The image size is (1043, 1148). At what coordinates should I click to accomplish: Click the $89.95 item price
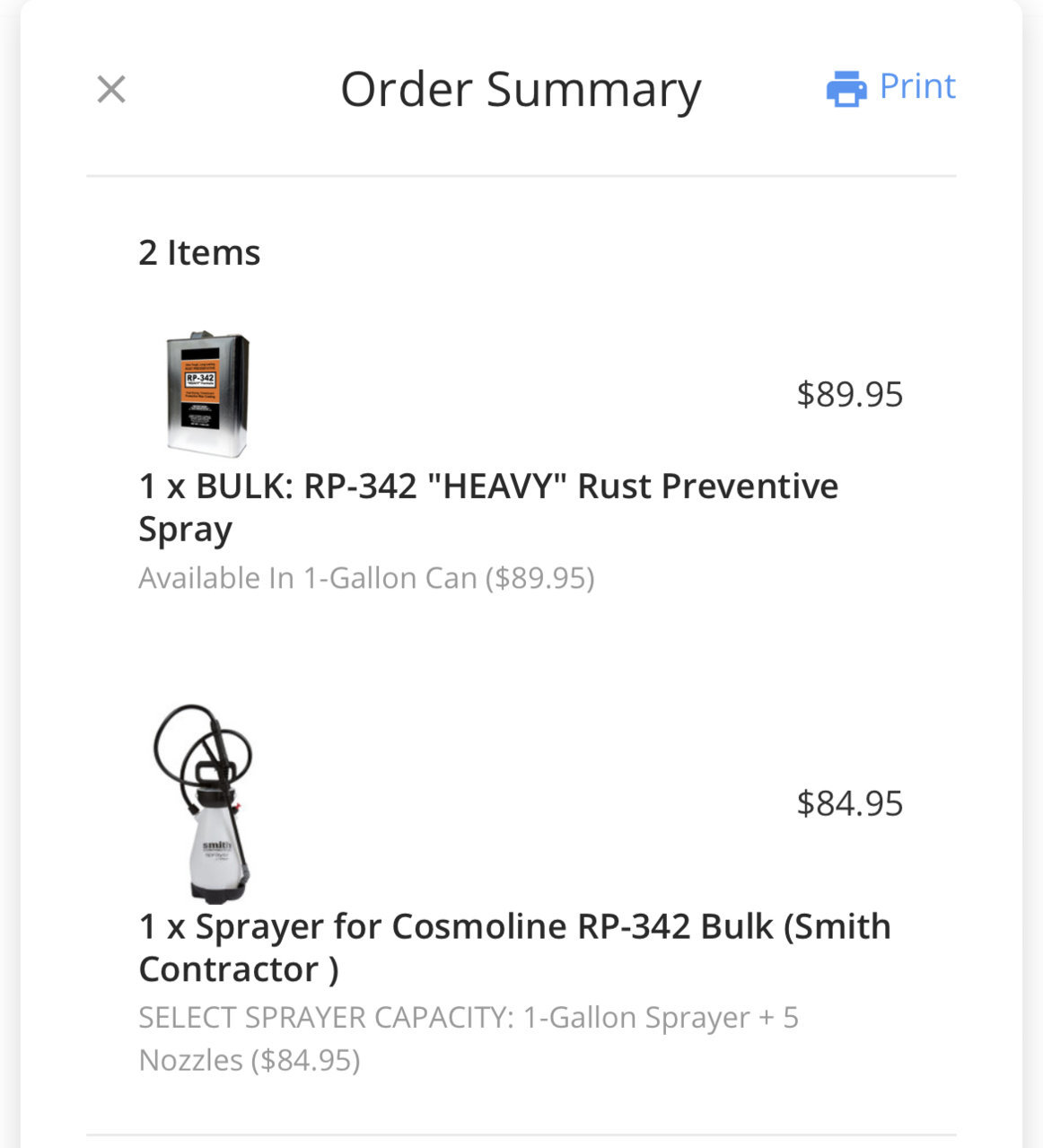(x=849, y=394)
